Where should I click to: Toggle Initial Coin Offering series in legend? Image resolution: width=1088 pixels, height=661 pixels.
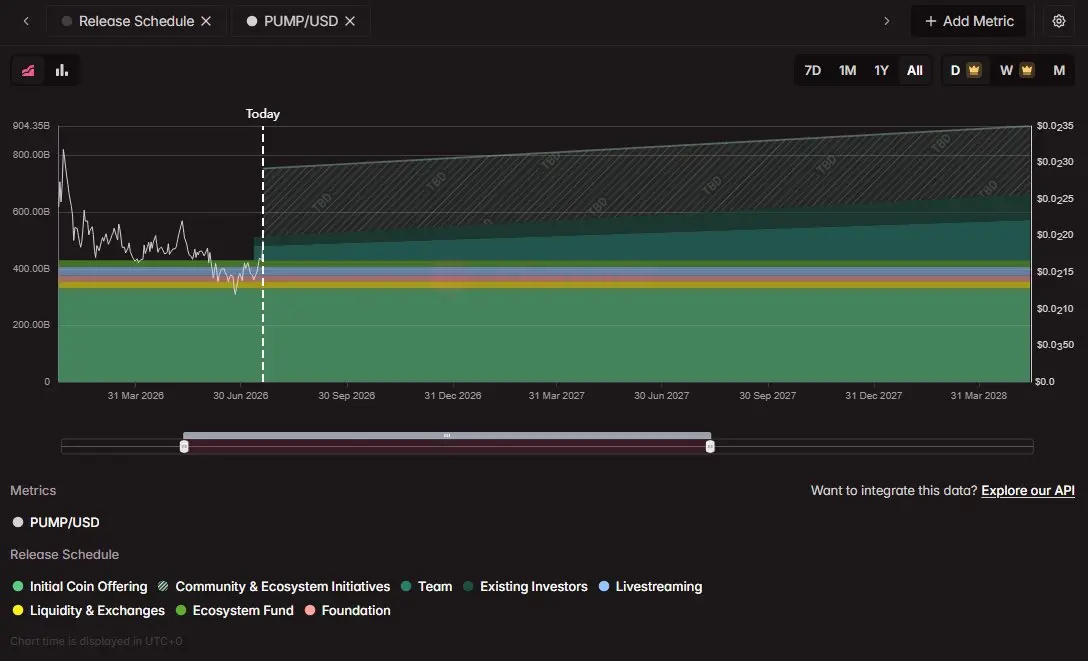(80, 586)
